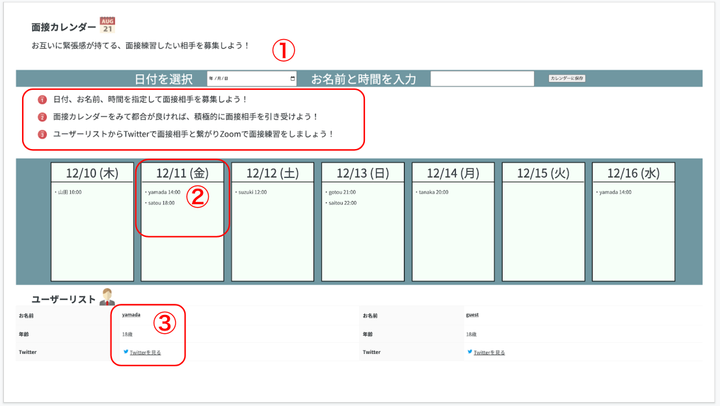
Task: Click instruction step 3 red number bullet
Action: click(x=42, y=134)
